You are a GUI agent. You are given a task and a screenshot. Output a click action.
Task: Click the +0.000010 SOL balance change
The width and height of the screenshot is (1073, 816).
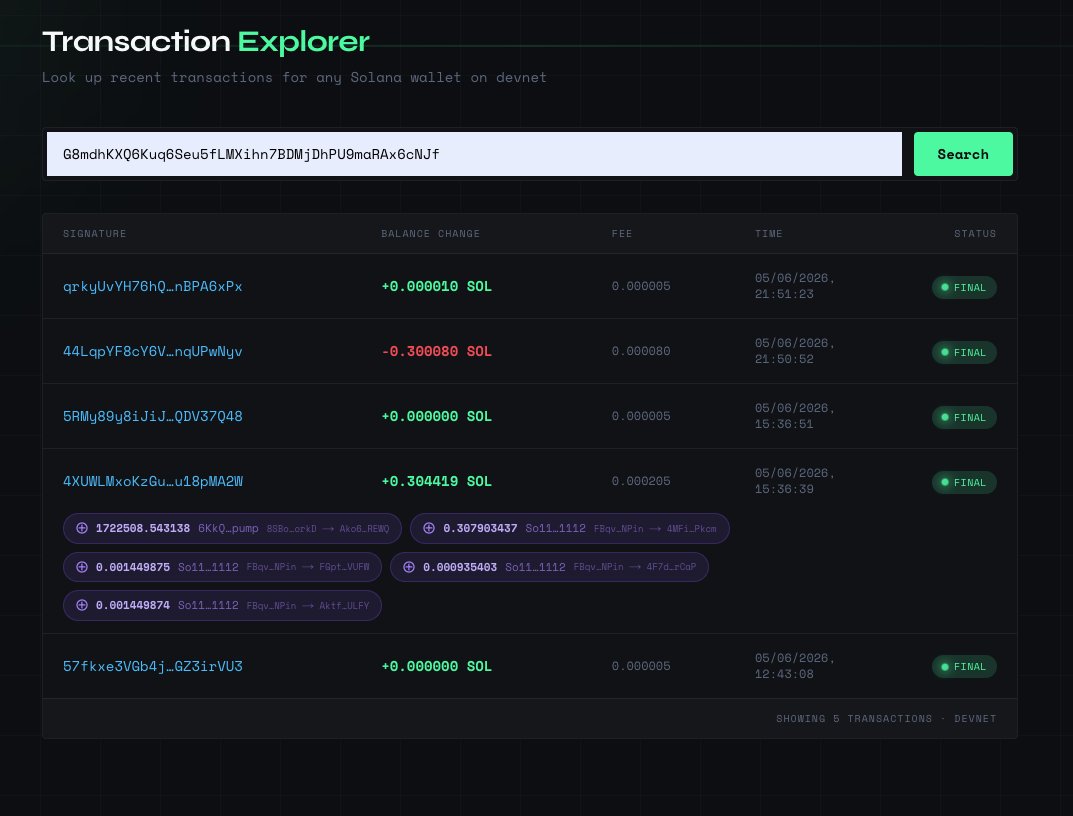(437, 286)
